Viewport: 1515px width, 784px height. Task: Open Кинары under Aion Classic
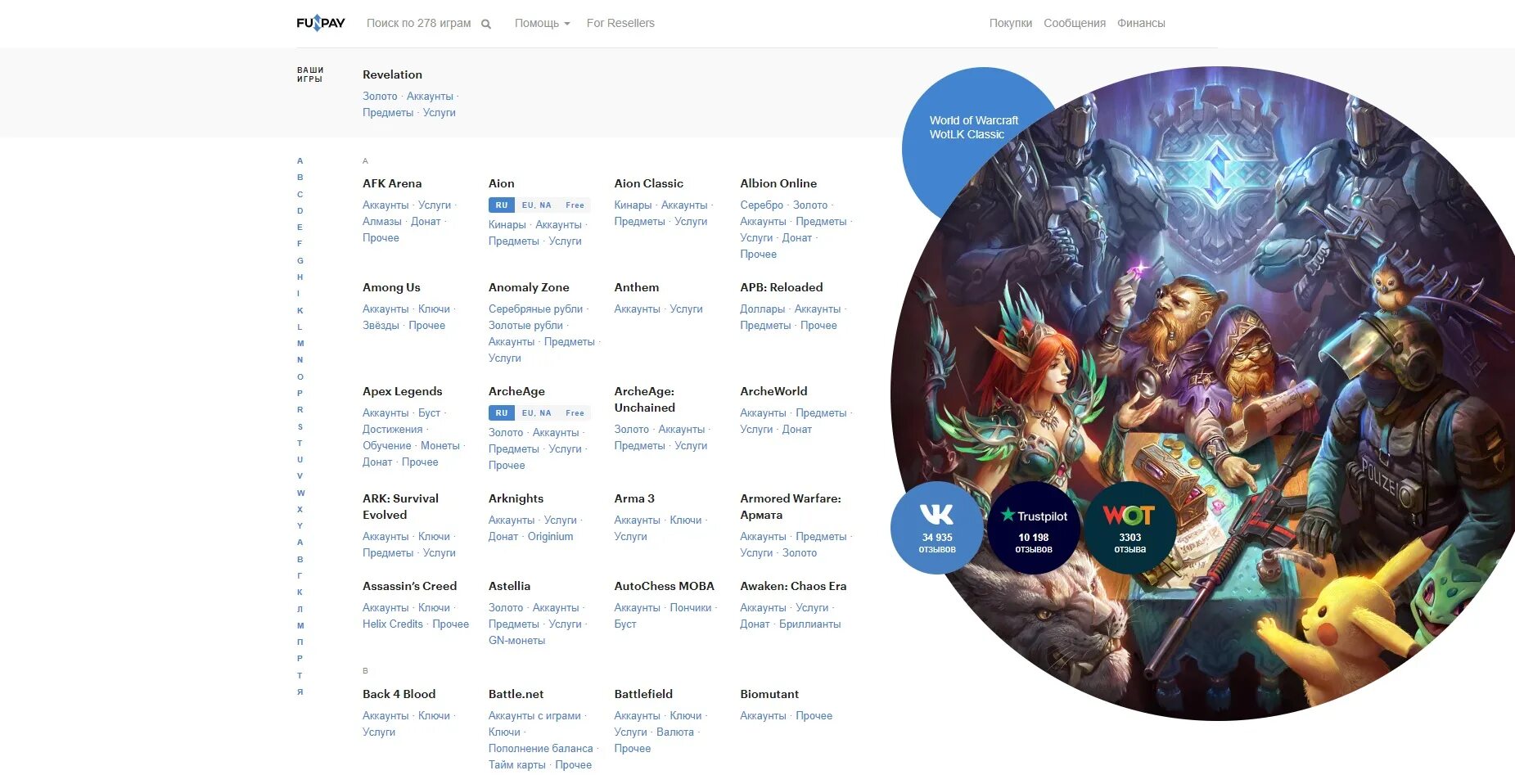(x=633, y=205)
